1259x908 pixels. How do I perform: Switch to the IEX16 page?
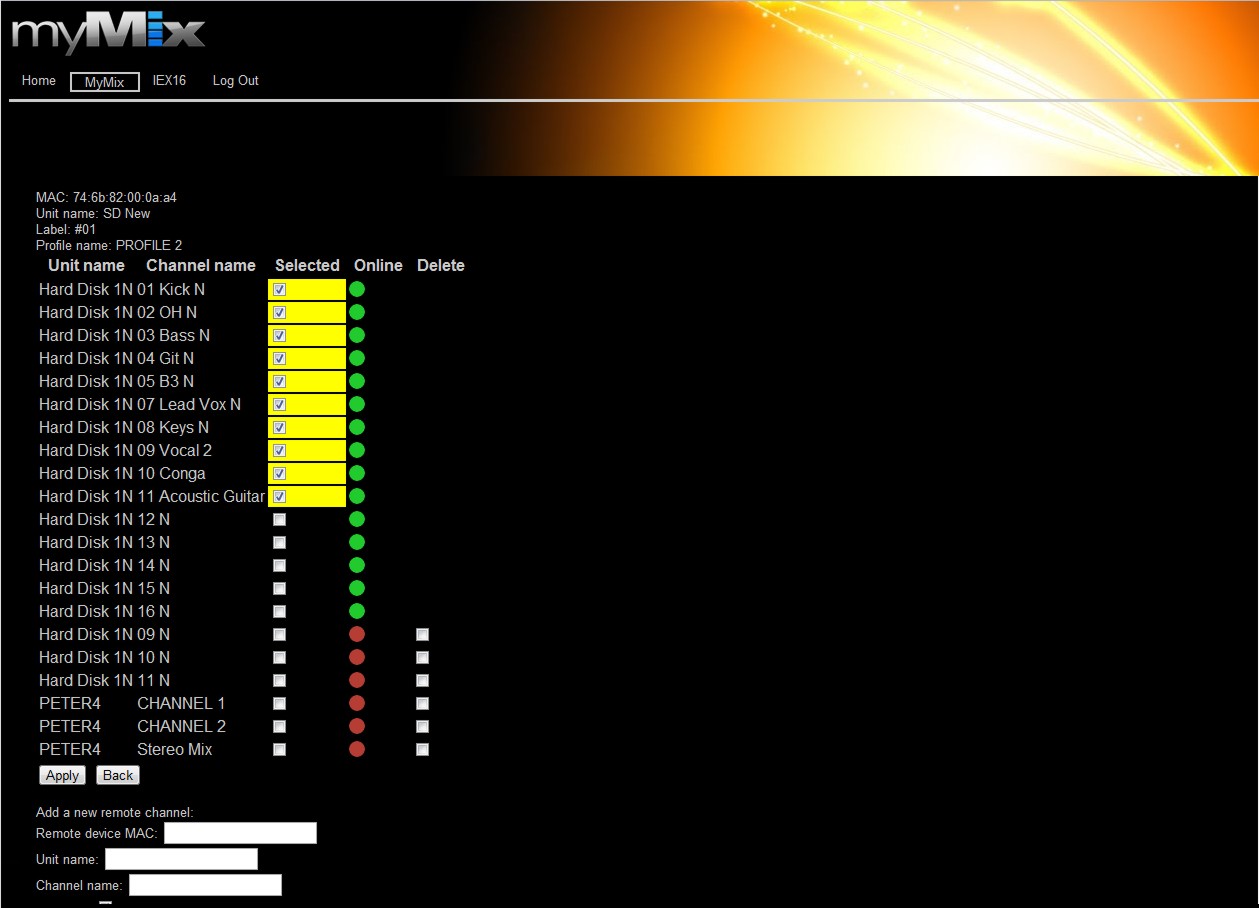coord(169,81)
